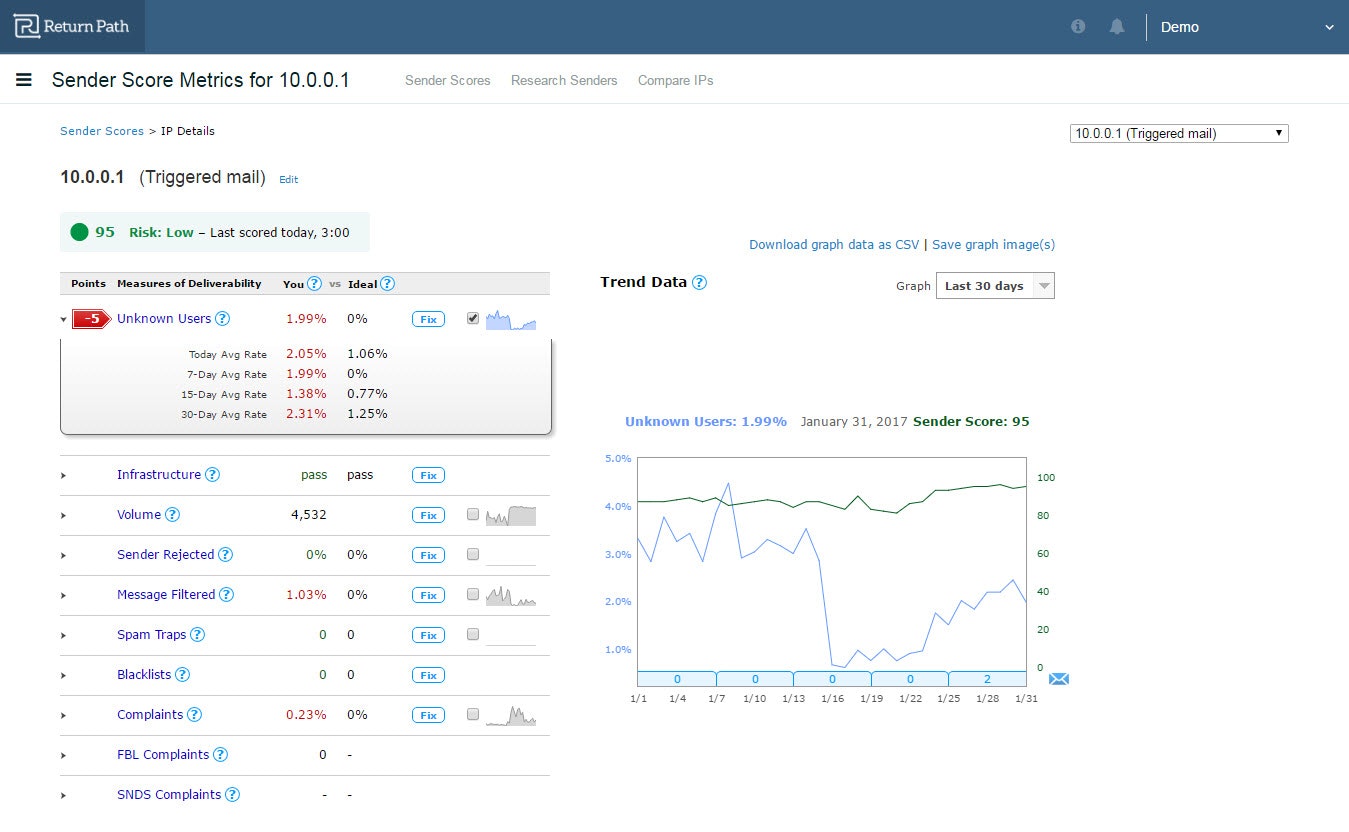Open help icon beside Volume

point(172,515)
